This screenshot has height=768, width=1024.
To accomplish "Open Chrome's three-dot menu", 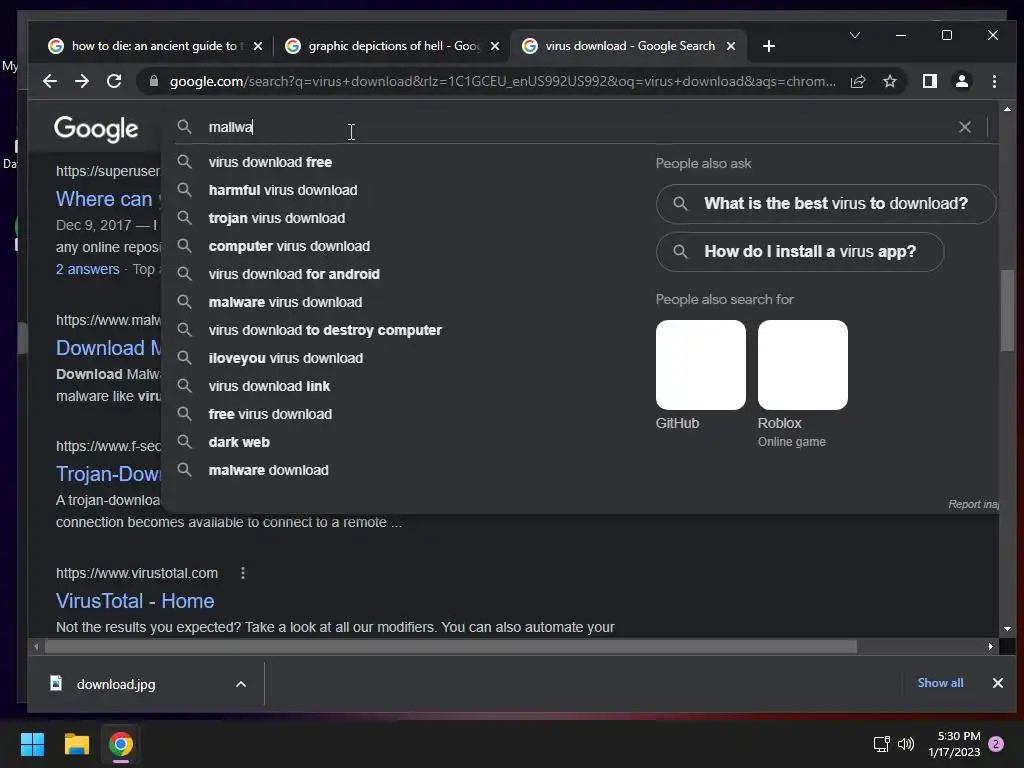I will (994, 82).
